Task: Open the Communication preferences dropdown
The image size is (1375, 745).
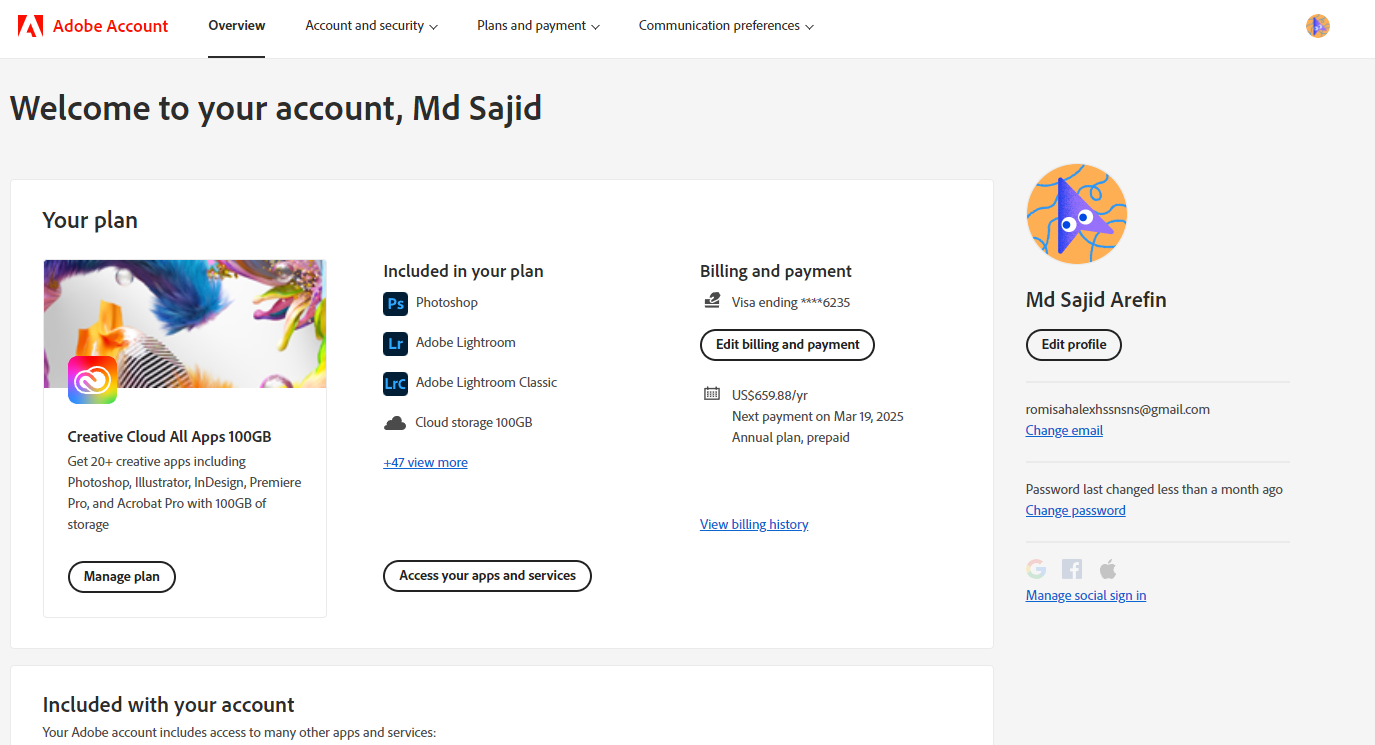Action: point(726,26)
